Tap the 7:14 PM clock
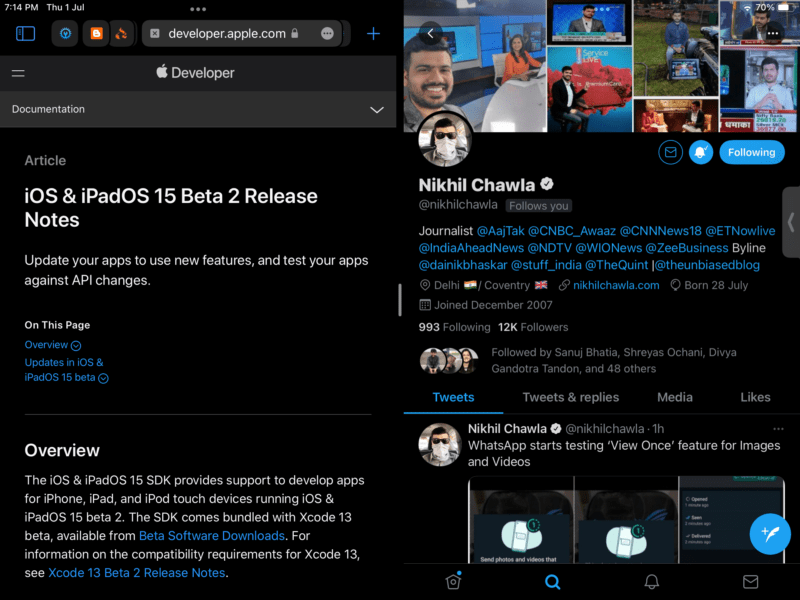The width and height of the screenshot is (800, 600). pyautogui.click(x=21, y=8)
